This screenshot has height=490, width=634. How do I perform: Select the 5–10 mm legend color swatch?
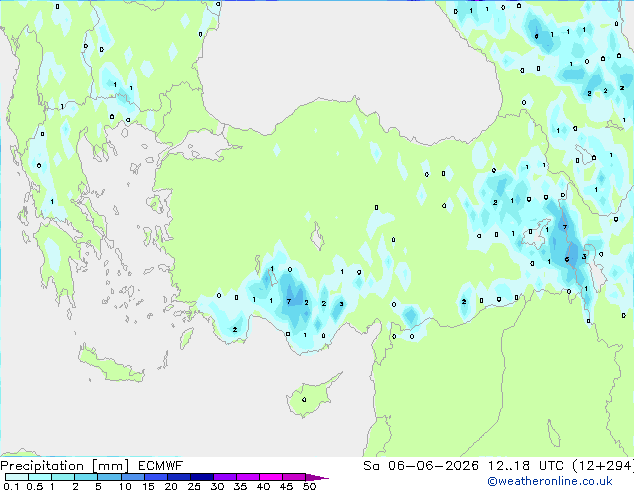(x=109, y=477)
